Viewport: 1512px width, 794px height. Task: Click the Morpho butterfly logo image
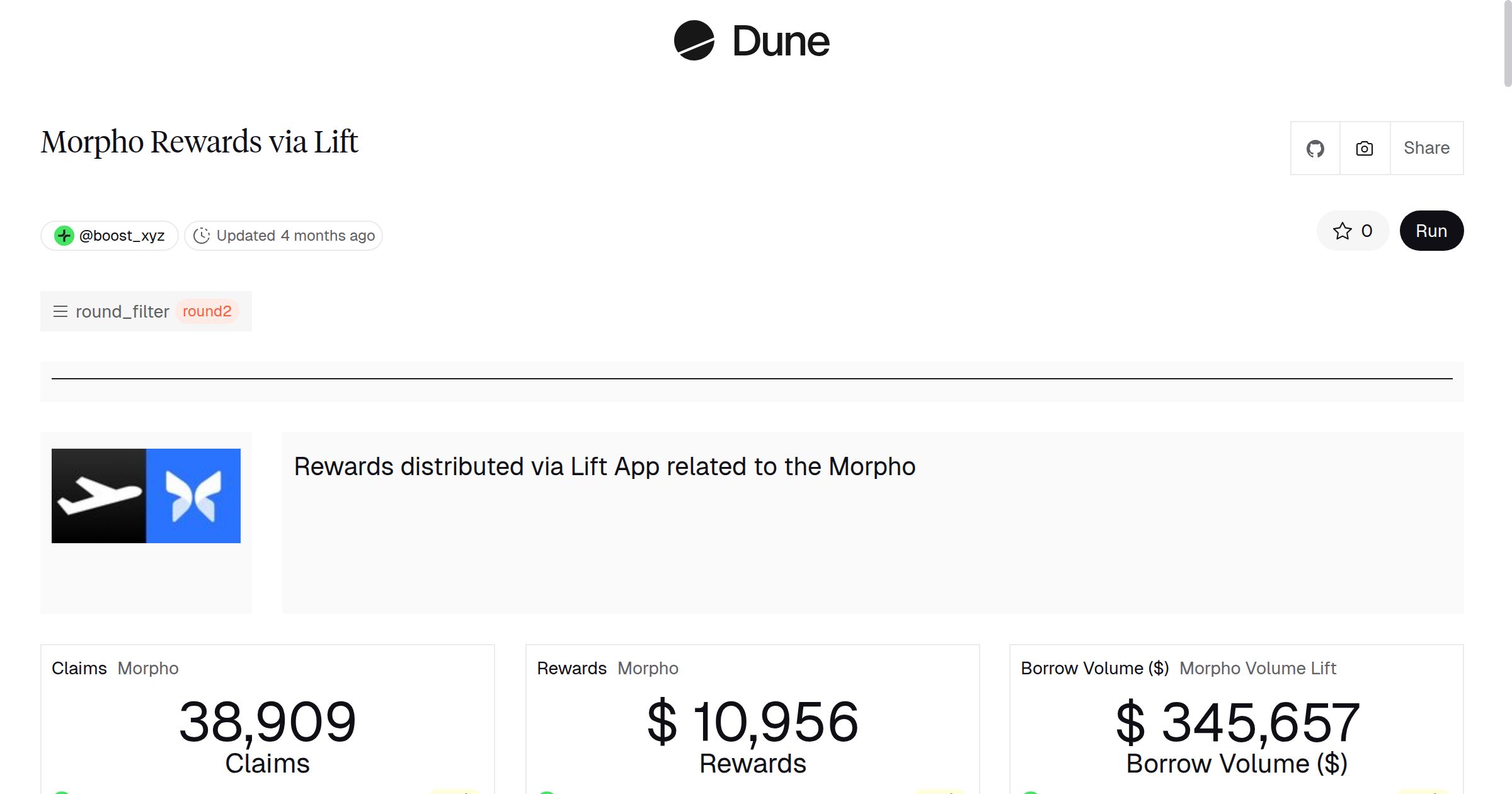tap(193, 495)
